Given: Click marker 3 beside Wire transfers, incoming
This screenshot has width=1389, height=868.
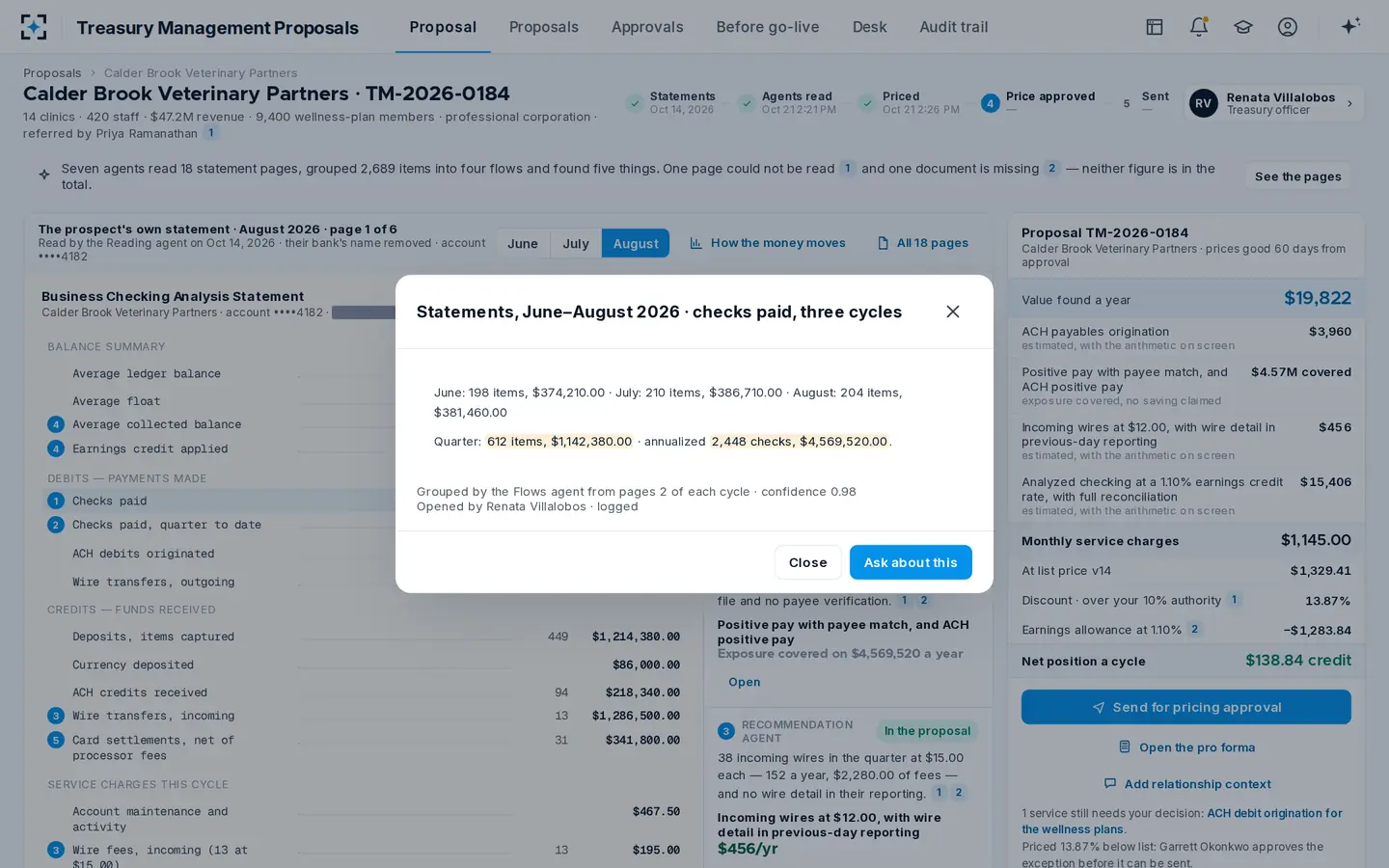Looking at the screenshot, I should pyautogui.click(x=56, y=716).
